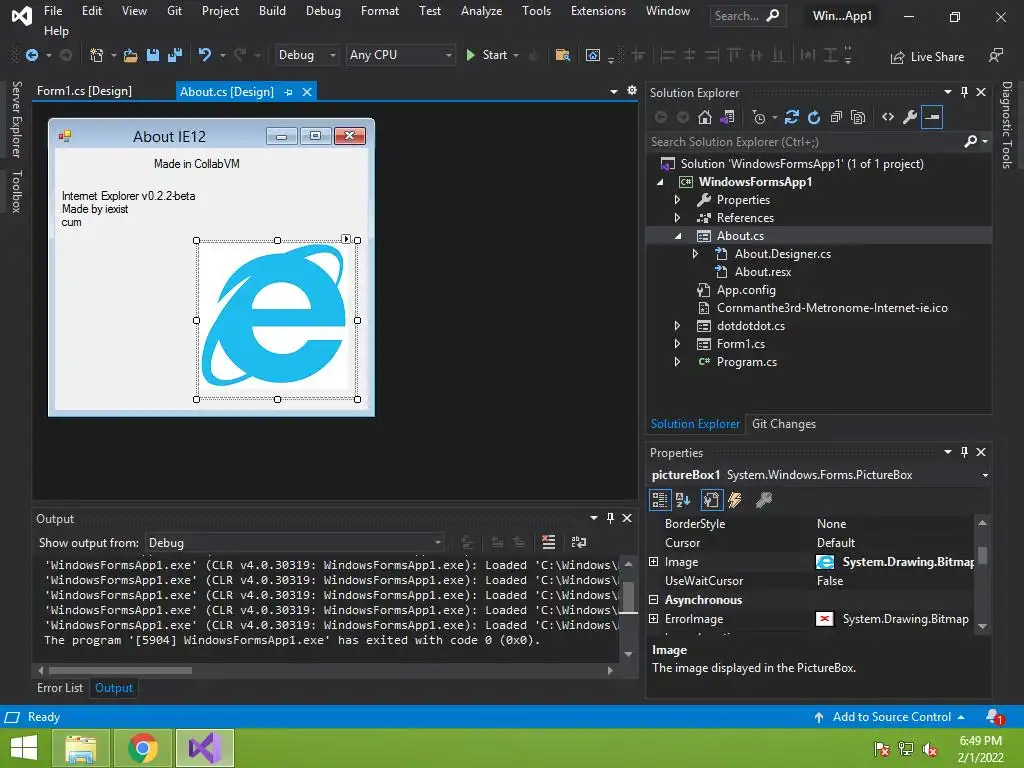Open File Explorer from the taskbar
This screenshot has width=1024, height=768.
click(80, 748)
